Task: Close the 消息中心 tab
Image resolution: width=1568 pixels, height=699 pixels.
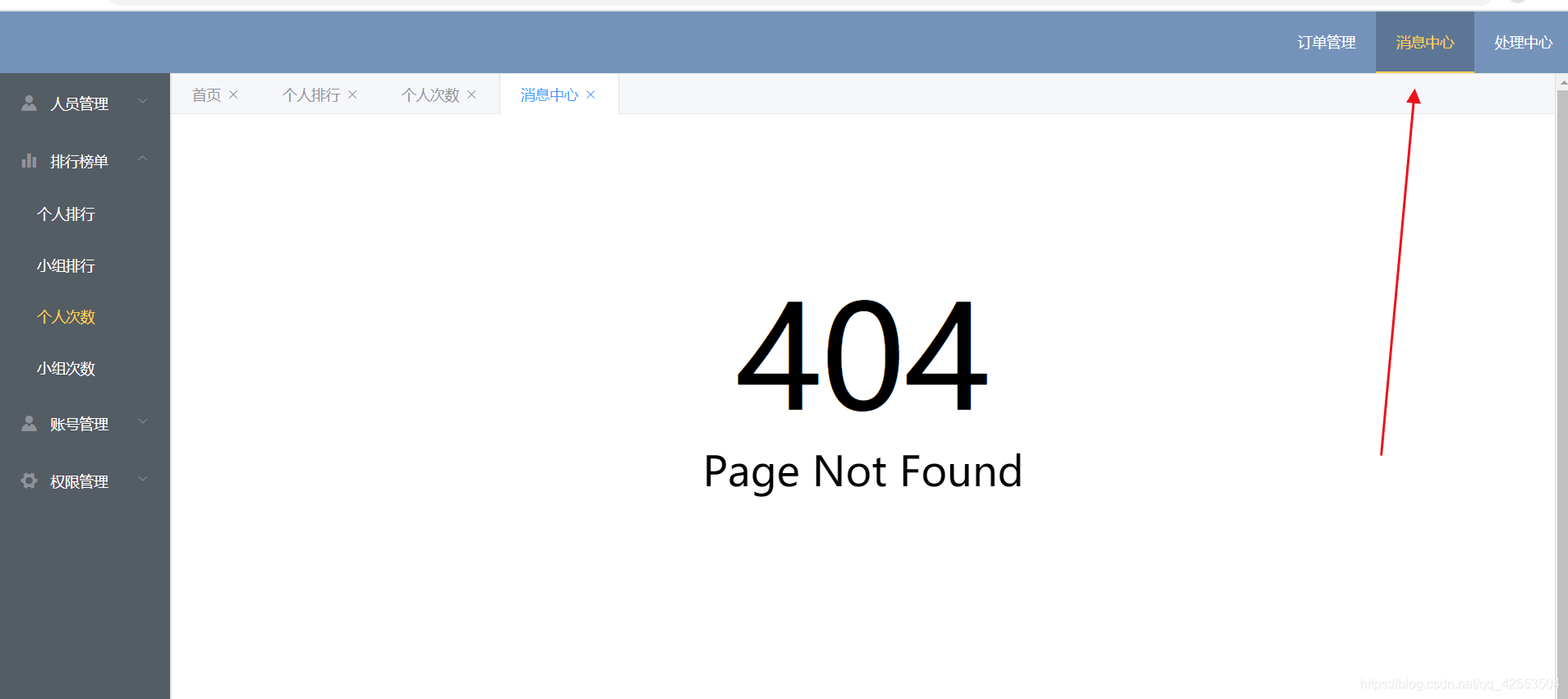Action: point(591,94)
